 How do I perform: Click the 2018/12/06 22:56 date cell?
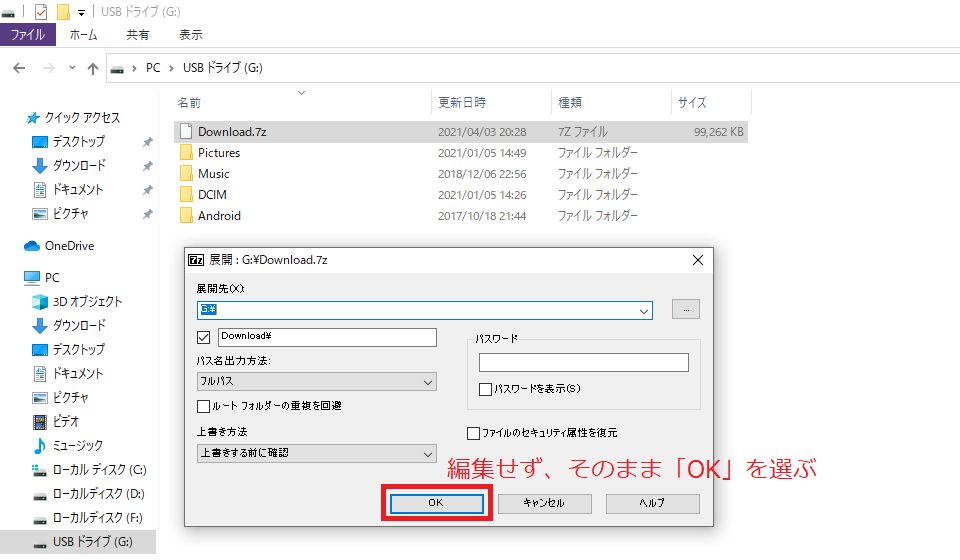tap(482, 174)
